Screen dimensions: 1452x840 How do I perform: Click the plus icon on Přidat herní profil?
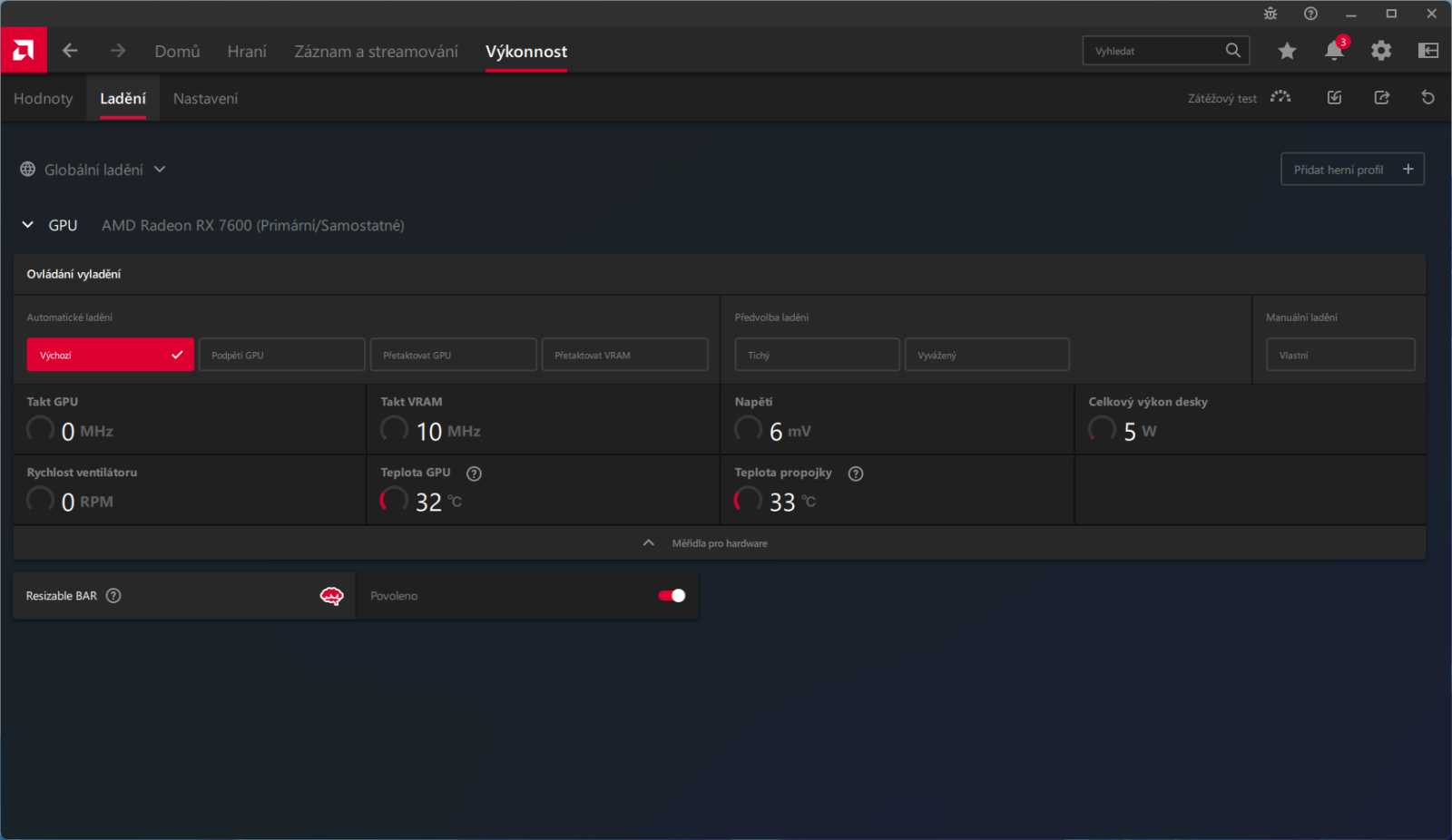tap(1408, 169)
